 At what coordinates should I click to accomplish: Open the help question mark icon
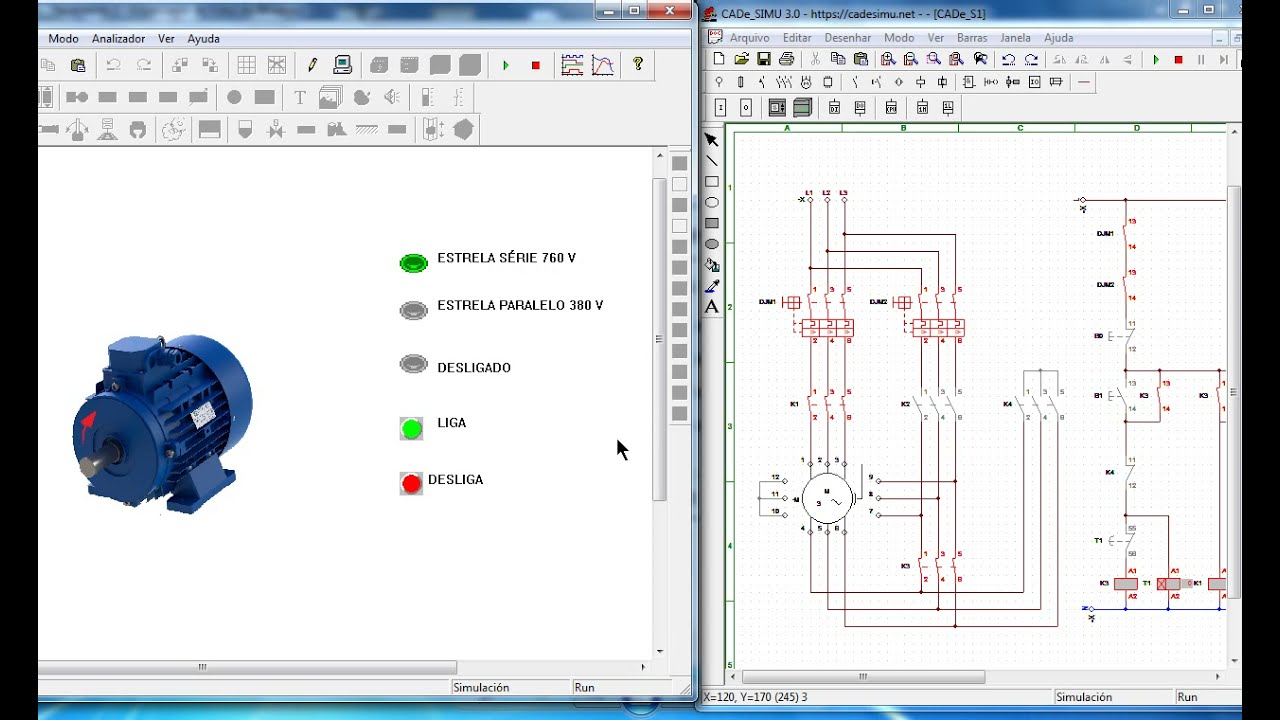[638, 65]
